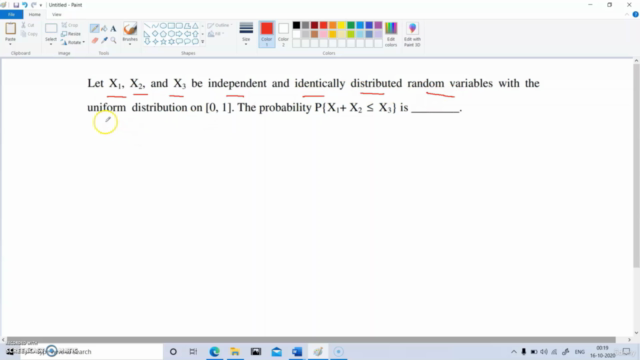Viewport: 640px width, 360px height.
Task: Switch to the View tab
Action: click(57, 14)
